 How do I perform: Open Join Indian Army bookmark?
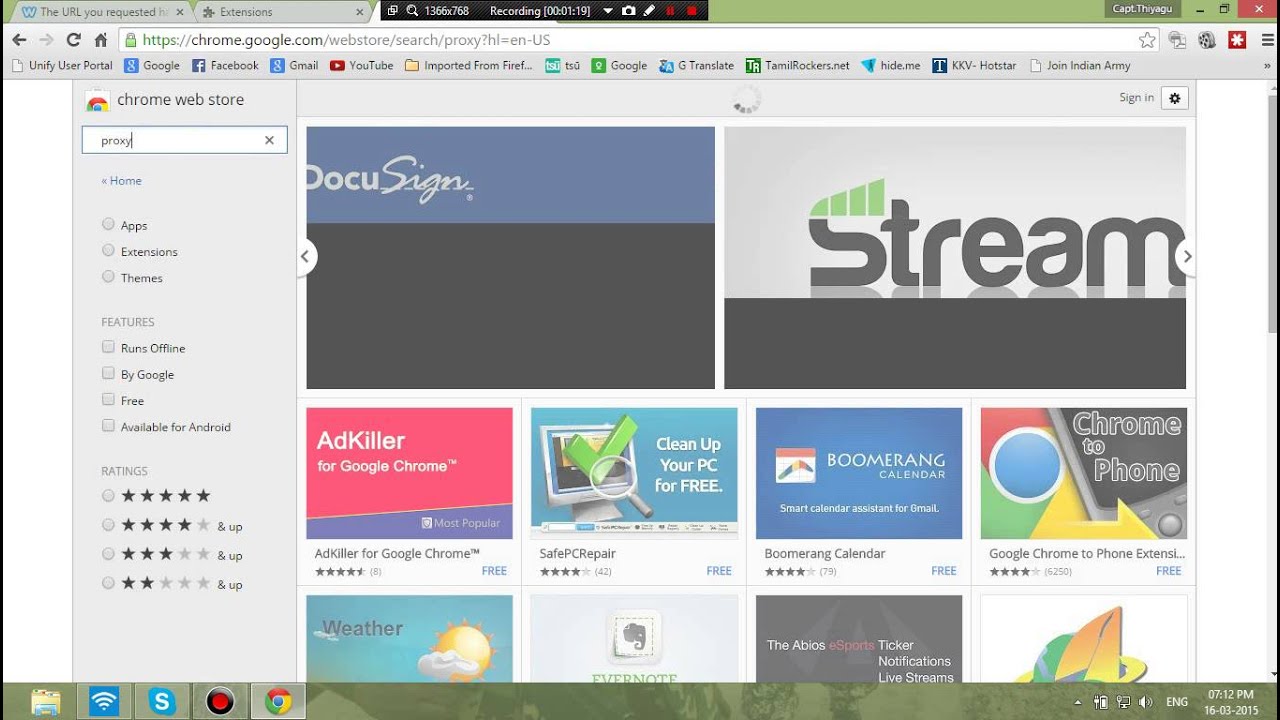(x=1079, y=65)
